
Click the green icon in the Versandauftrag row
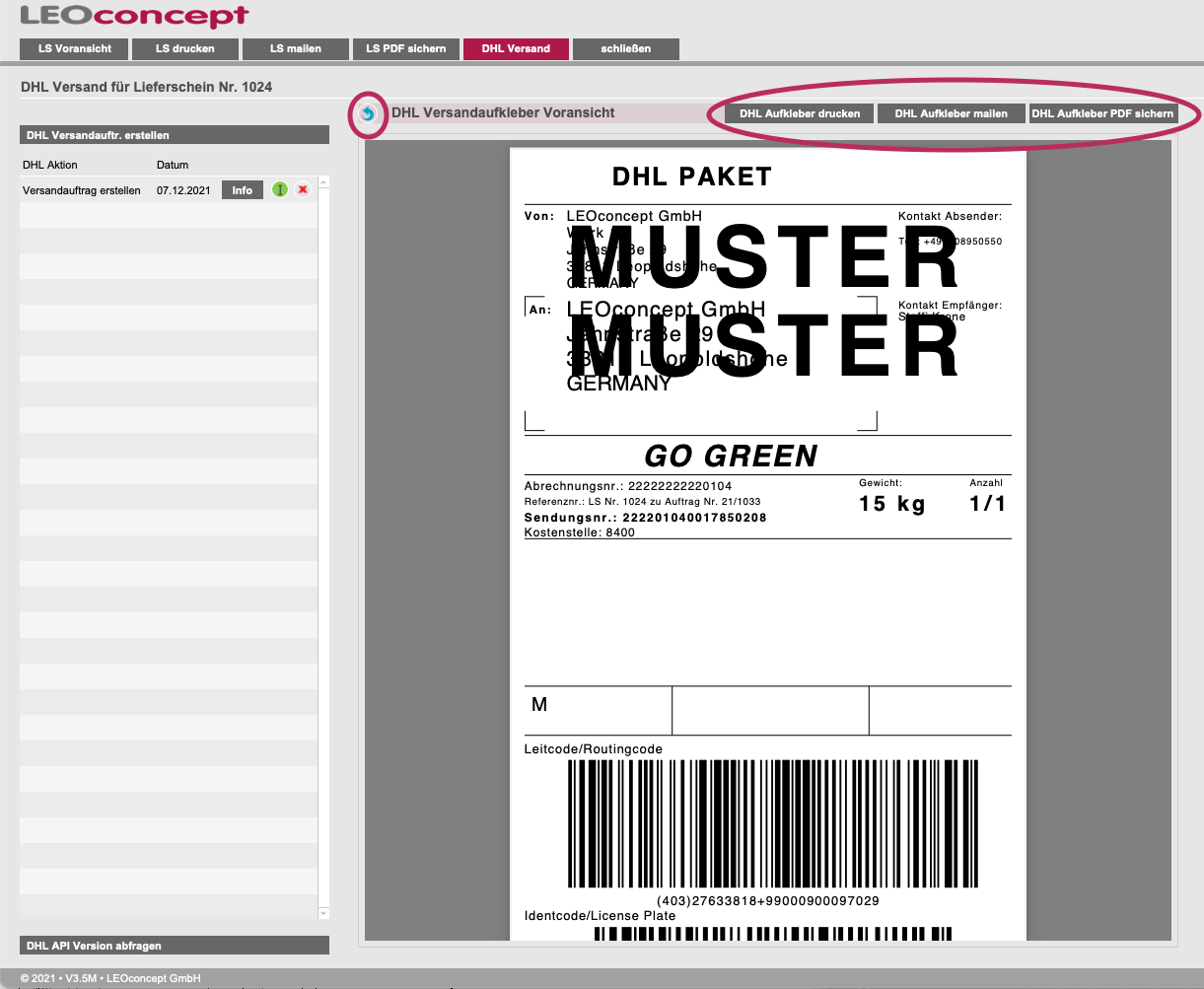280,190
